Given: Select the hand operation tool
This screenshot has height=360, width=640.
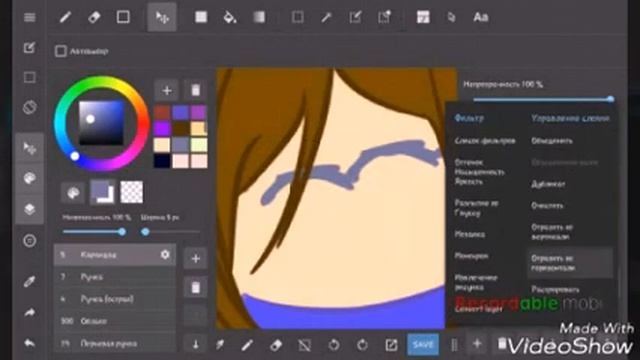Looking at the screenshot, I should (x=451, y=17).
